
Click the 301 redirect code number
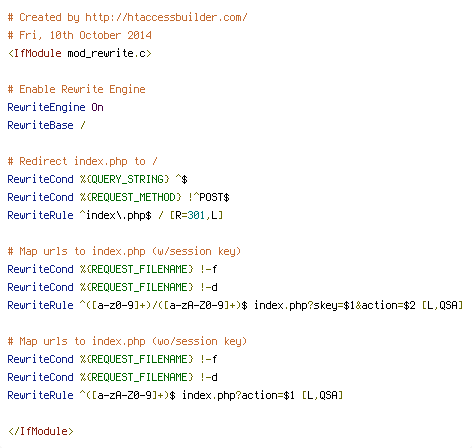196,215
